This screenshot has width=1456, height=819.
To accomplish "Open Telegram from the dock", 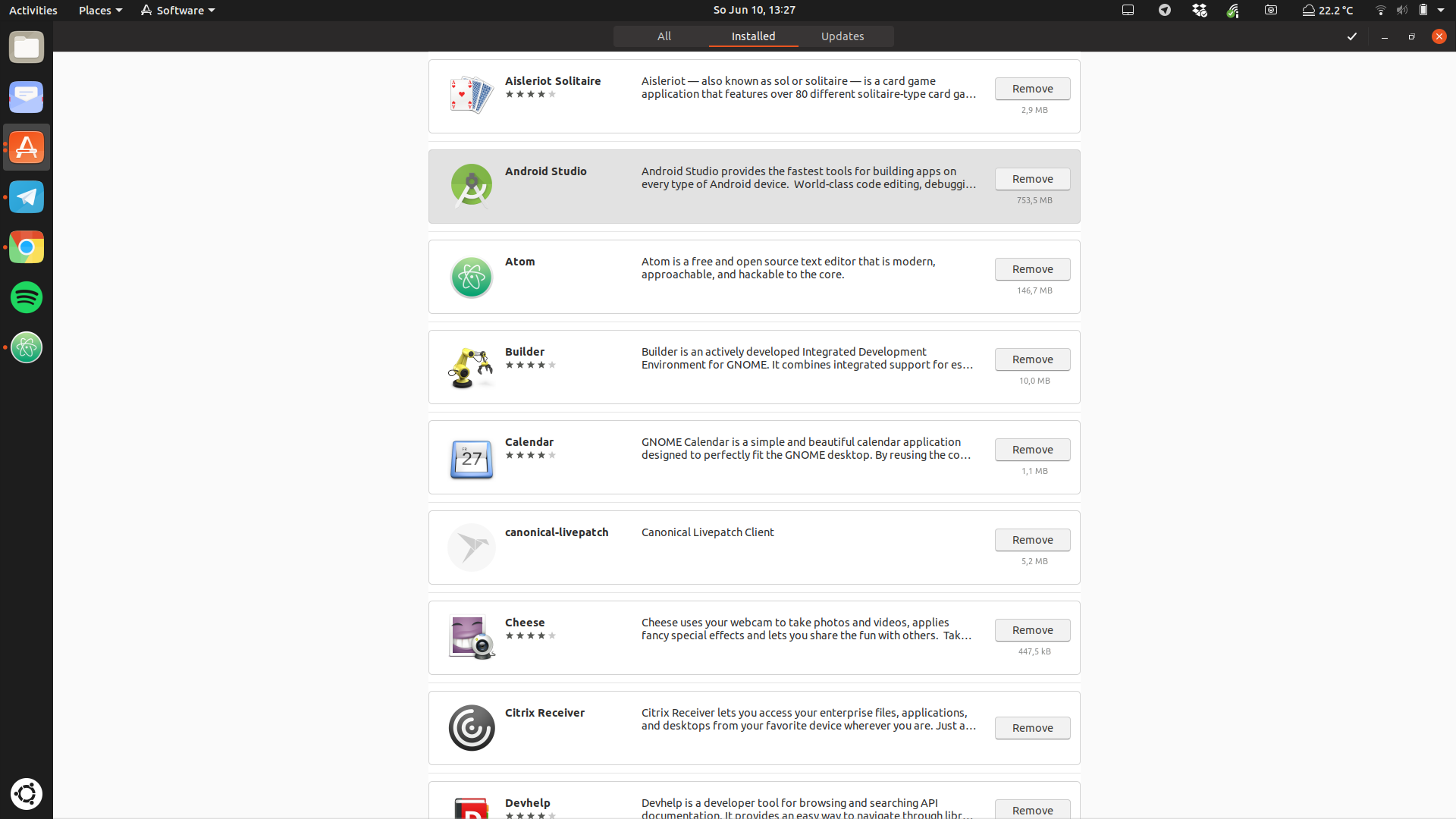I will [27, 197].
